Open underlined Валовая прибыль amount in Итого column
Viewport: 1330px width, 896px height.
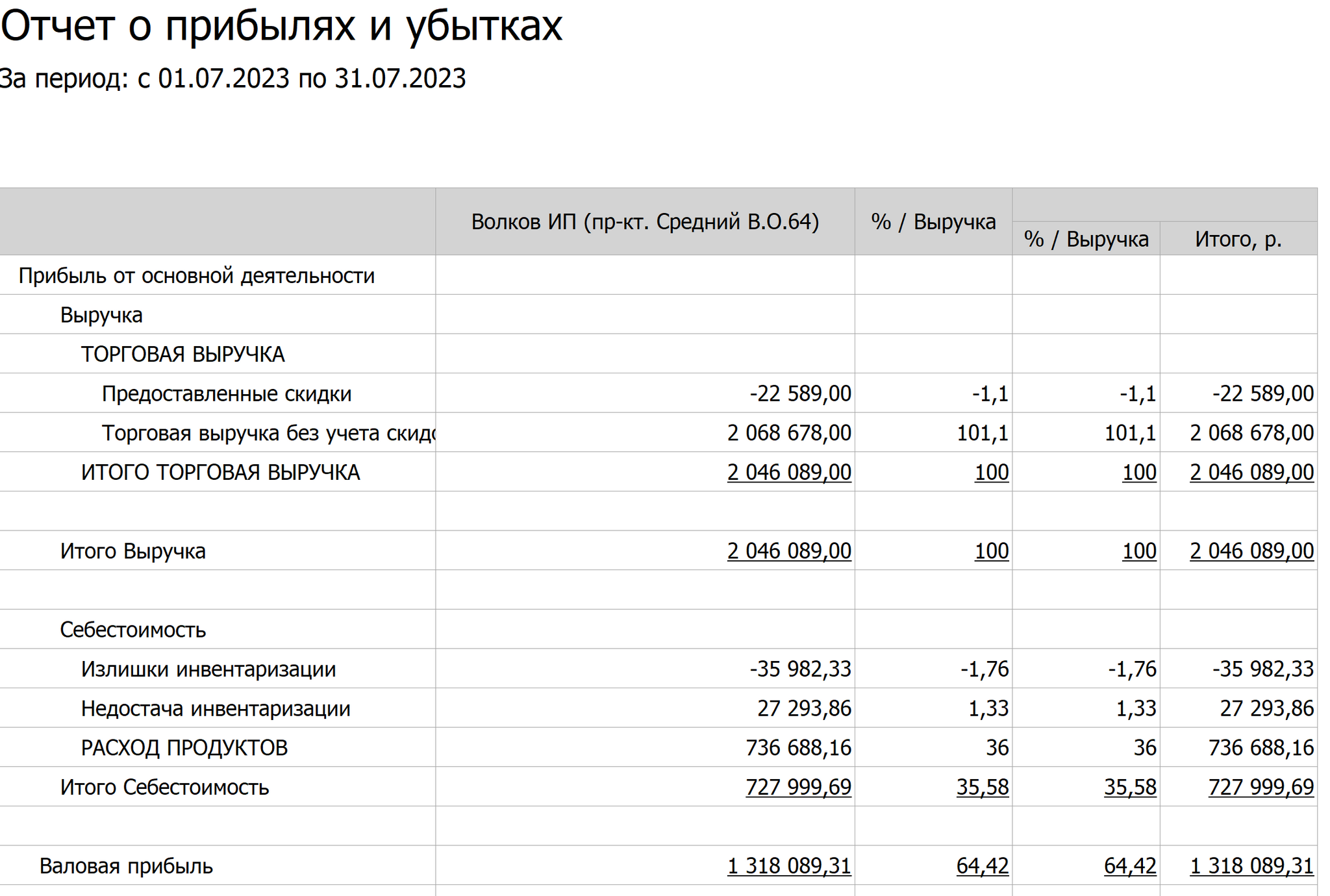click(1251, 866)
